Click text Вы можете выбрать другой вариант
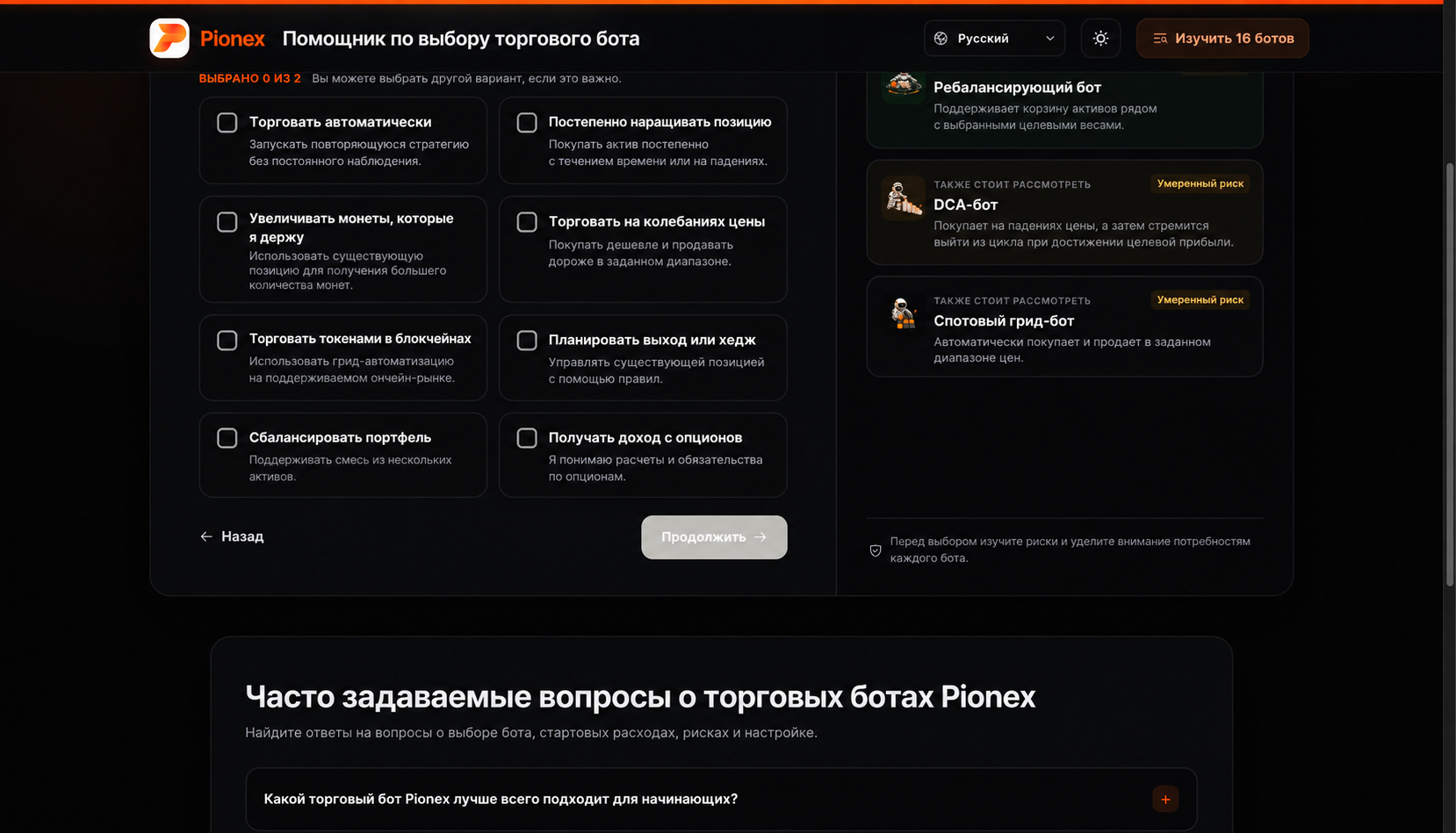 pos(466,78)
